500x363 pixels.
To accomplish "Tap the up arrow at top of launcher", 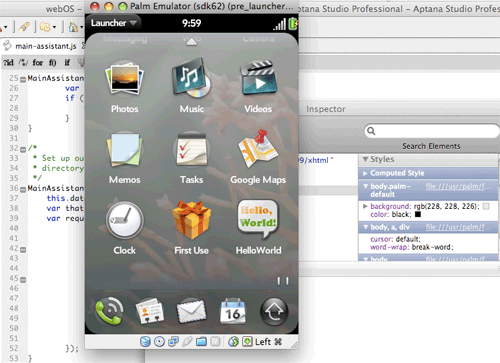I will (191, 41).
